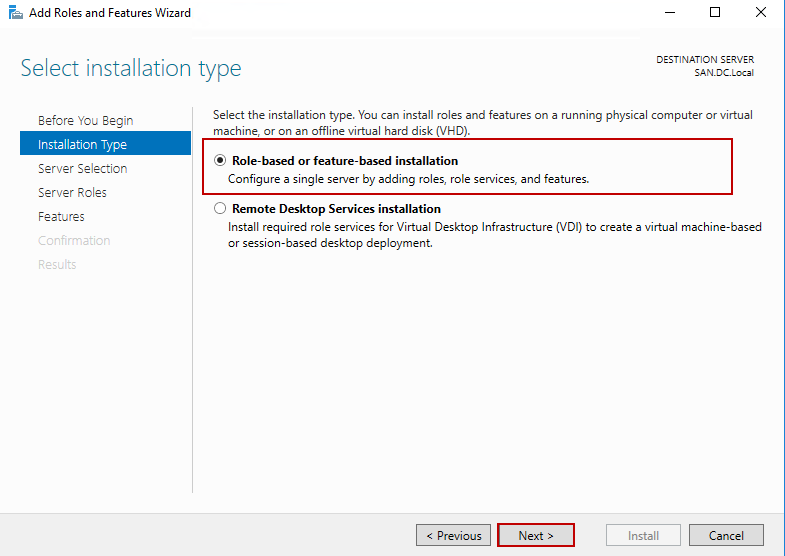Click the Virtual Desktop Infrastructure description text
The height and width of the screenshot is (556, 785).
pos(494,235)
